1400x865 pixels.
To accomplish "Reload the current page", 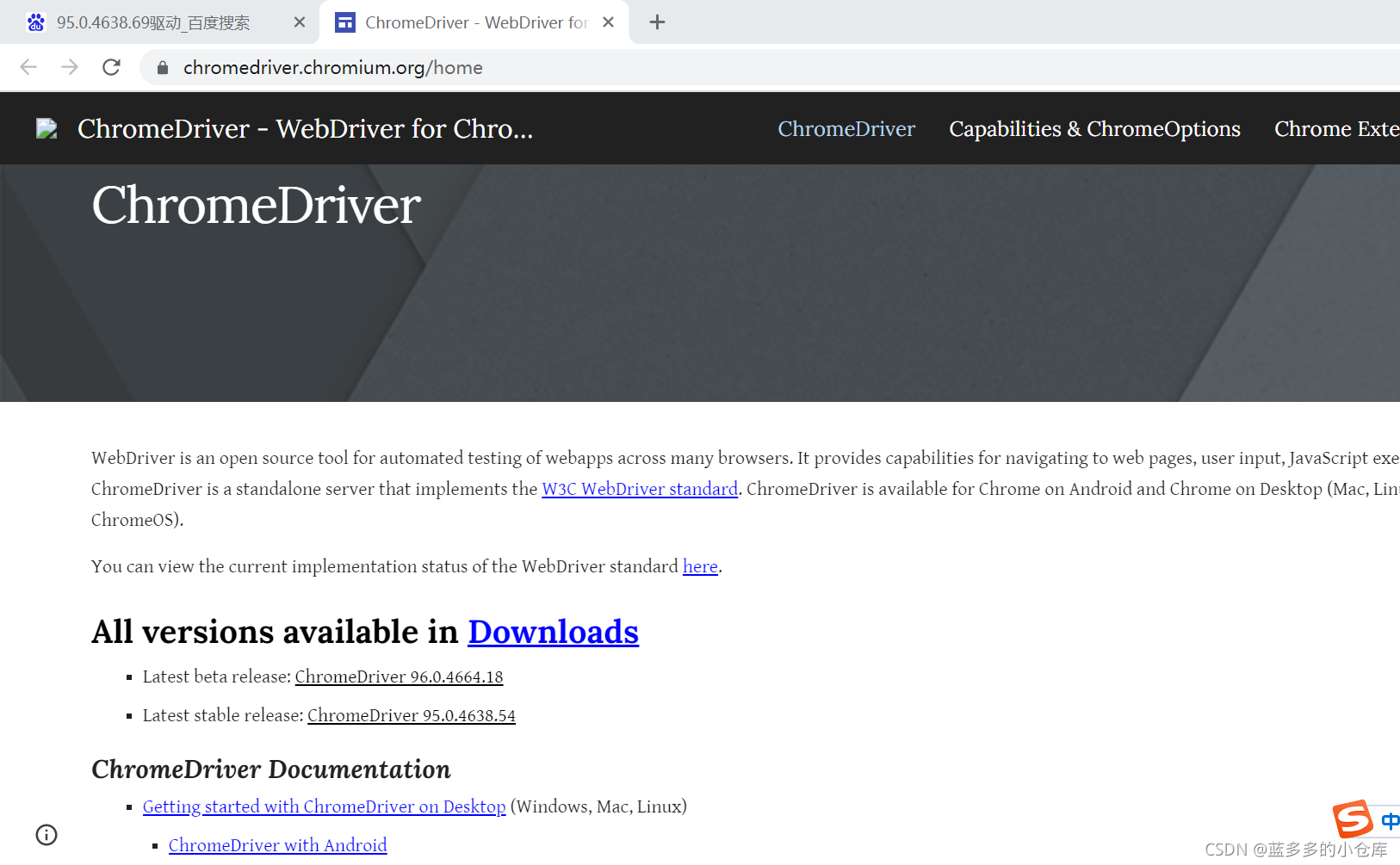I will (111, 67).
